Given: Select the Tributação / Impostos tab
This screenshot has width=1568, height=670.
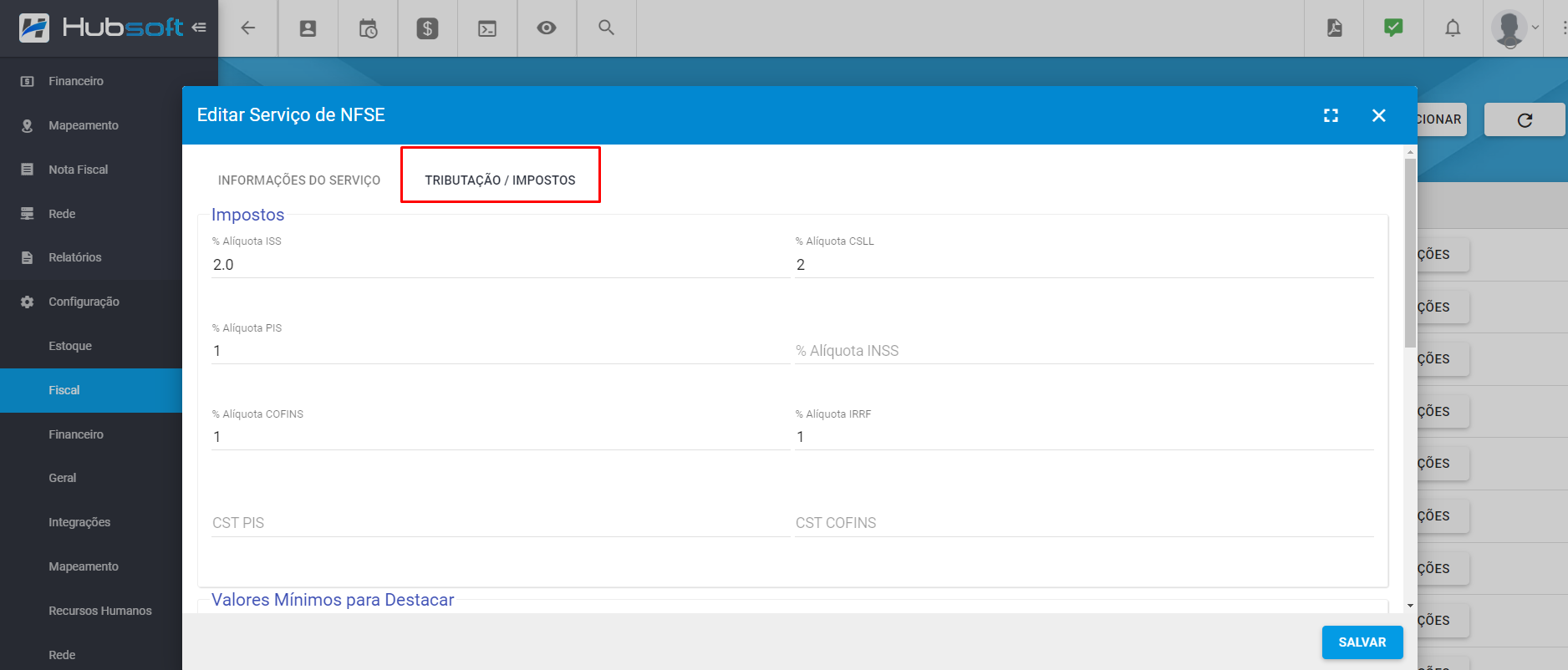Looking at the screenshot, I should pos(500,180).
